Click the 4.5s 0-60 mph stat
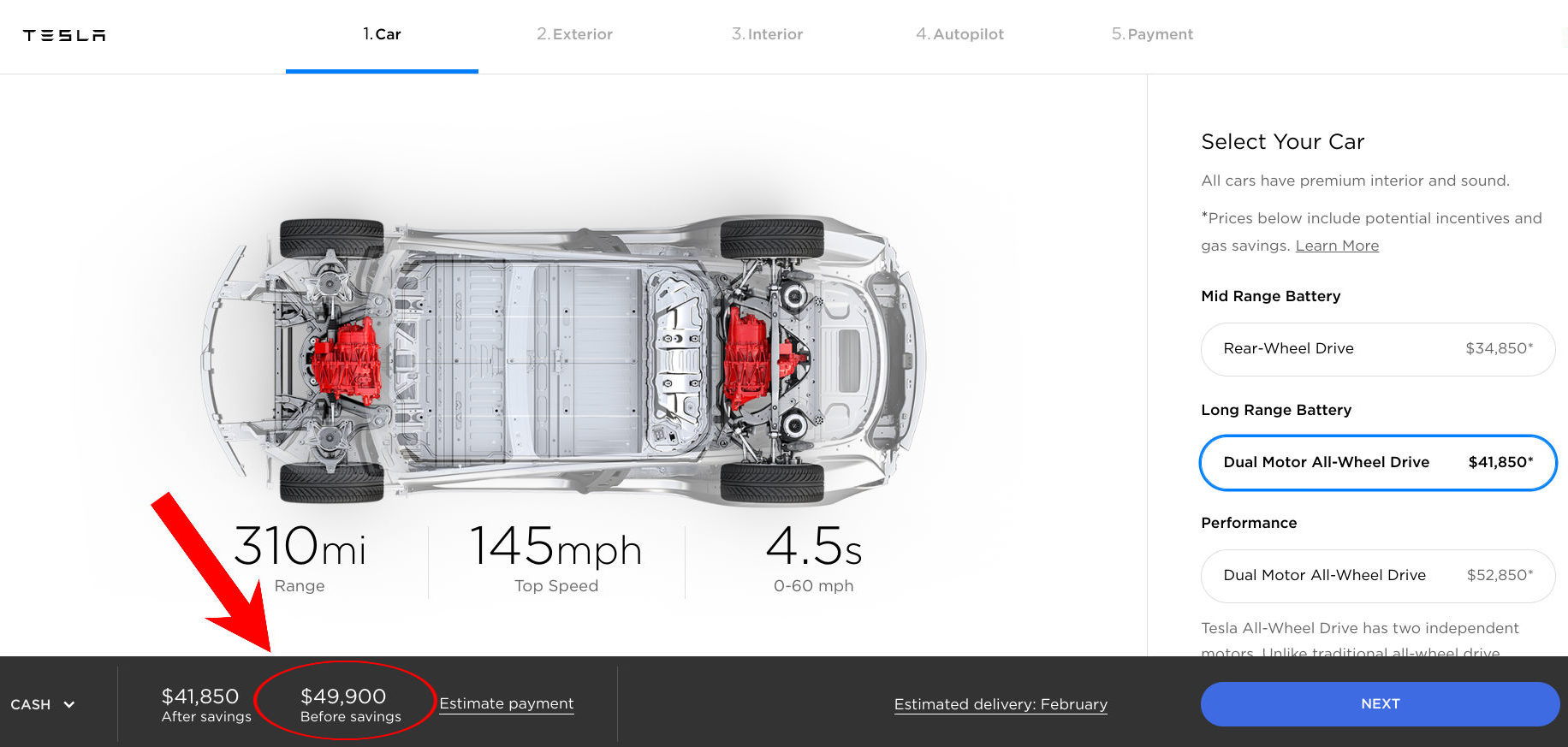Viewport: 1568px width, 747px height. coord(814,559)
